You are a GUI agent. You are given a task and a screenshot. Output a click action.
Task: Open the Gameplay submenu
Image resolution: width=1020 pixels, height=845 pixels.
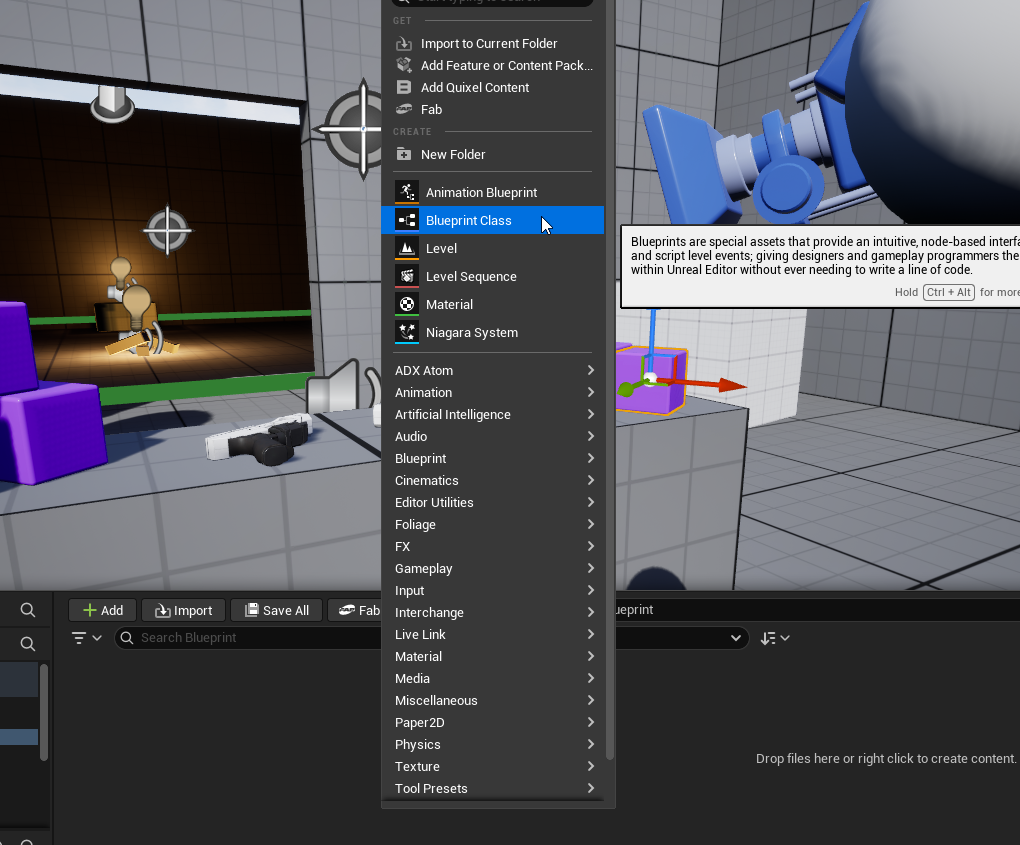point(494,569)
